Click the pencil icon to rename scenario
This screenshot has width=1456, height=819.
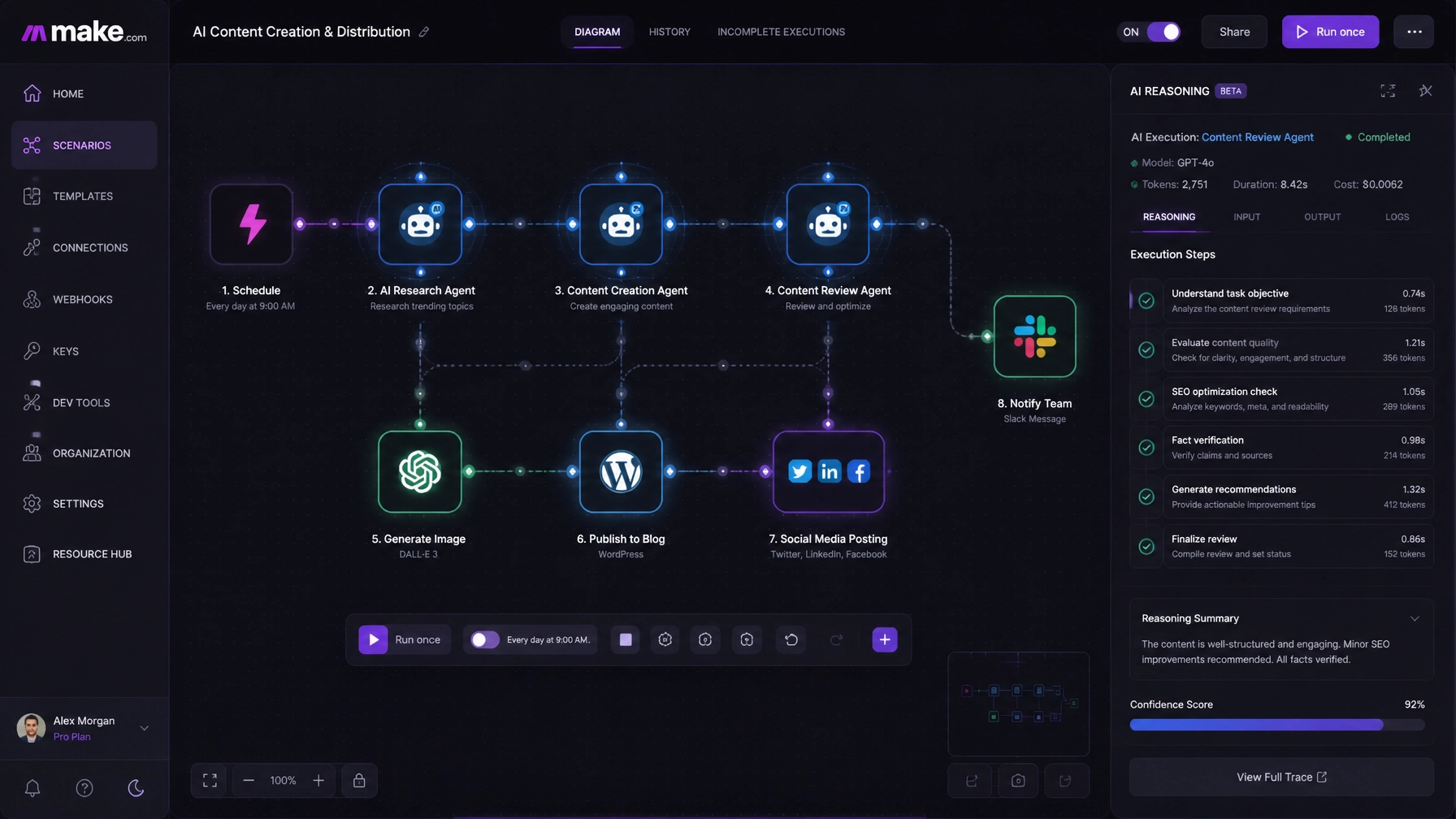point(424,32)
